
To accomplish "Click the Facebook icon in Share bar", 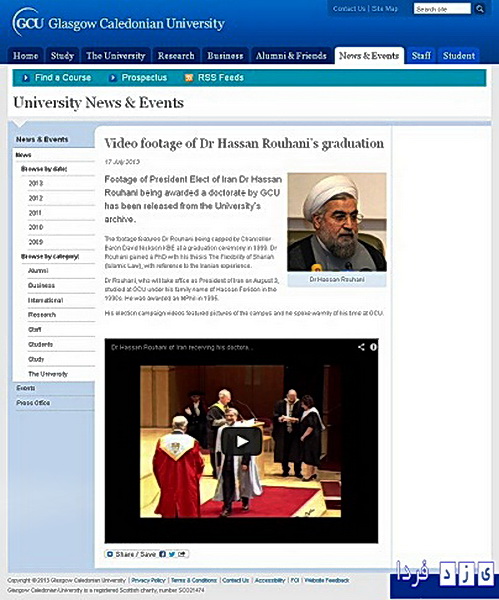I will pos(162,554).
